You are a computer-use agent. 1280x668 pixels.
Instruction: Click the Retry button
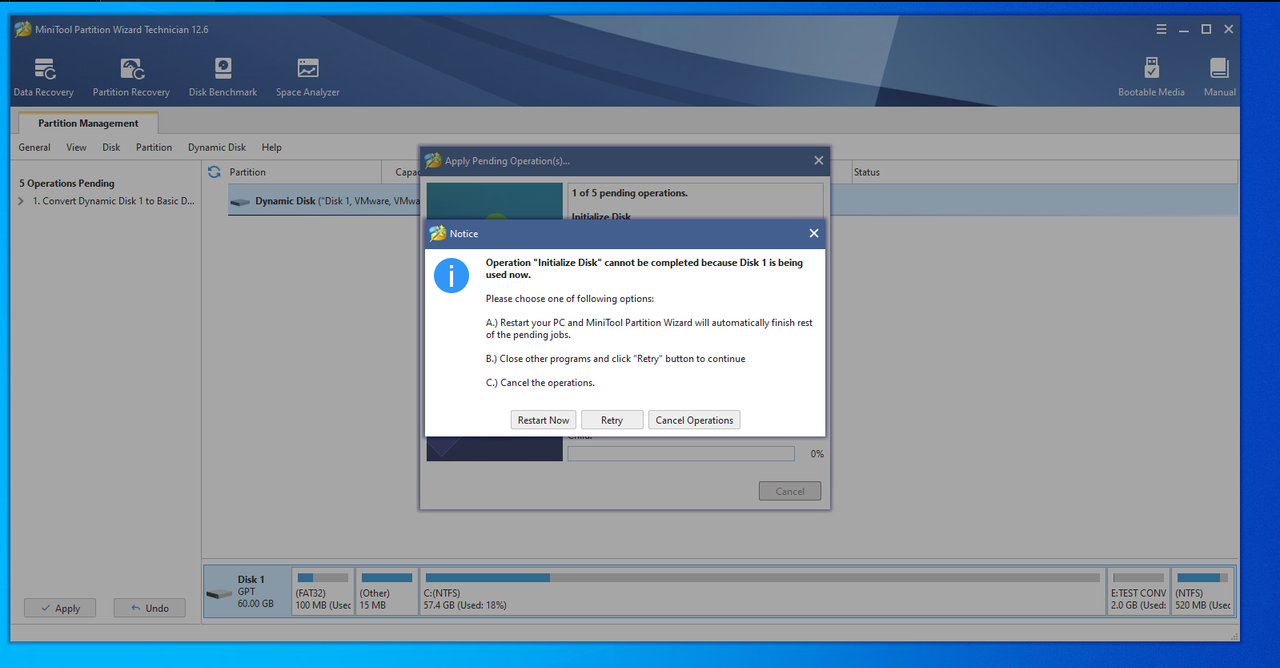(x=612, y=420)
